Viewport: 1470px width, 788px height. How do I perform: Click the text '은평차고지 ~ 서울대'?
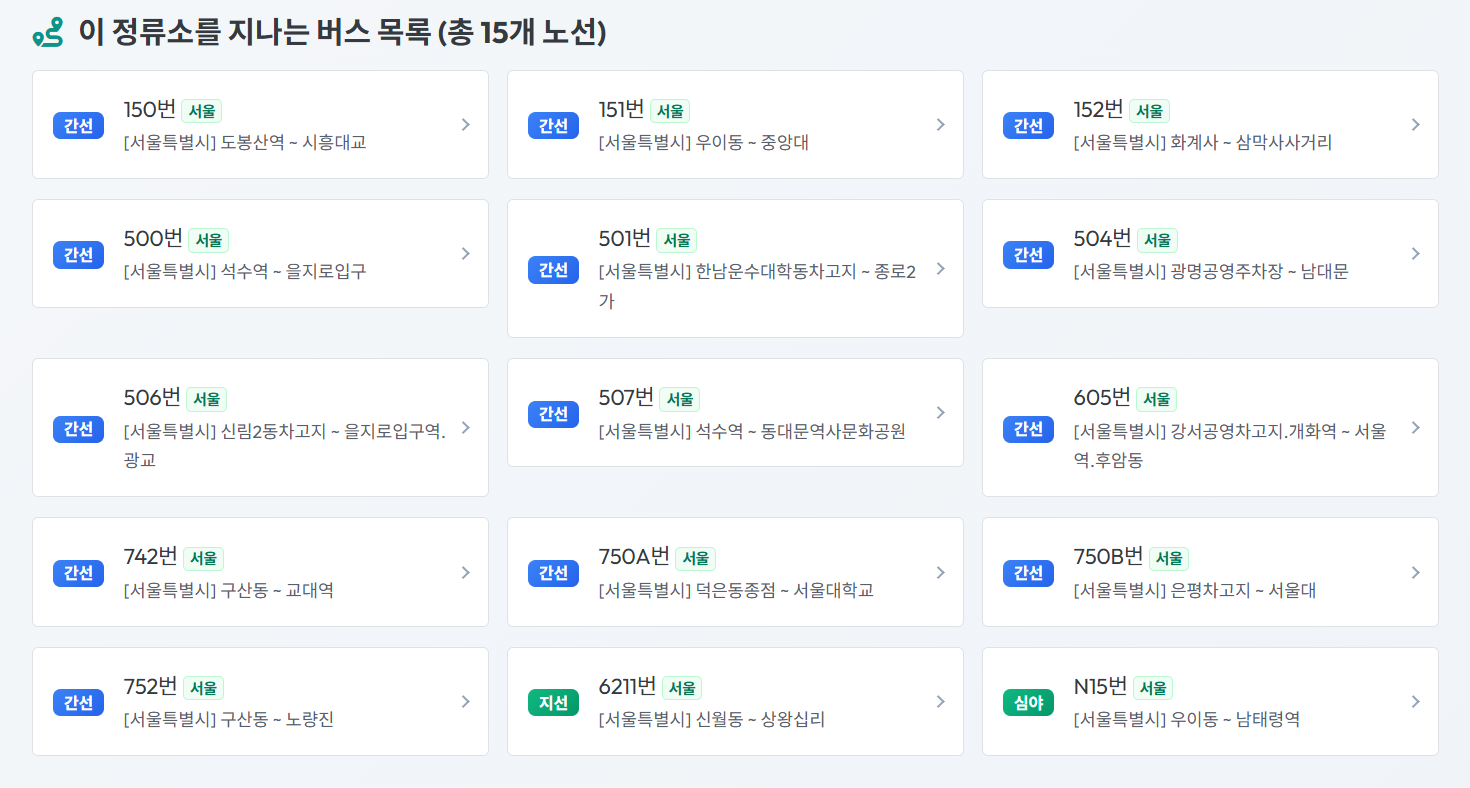1243,590
